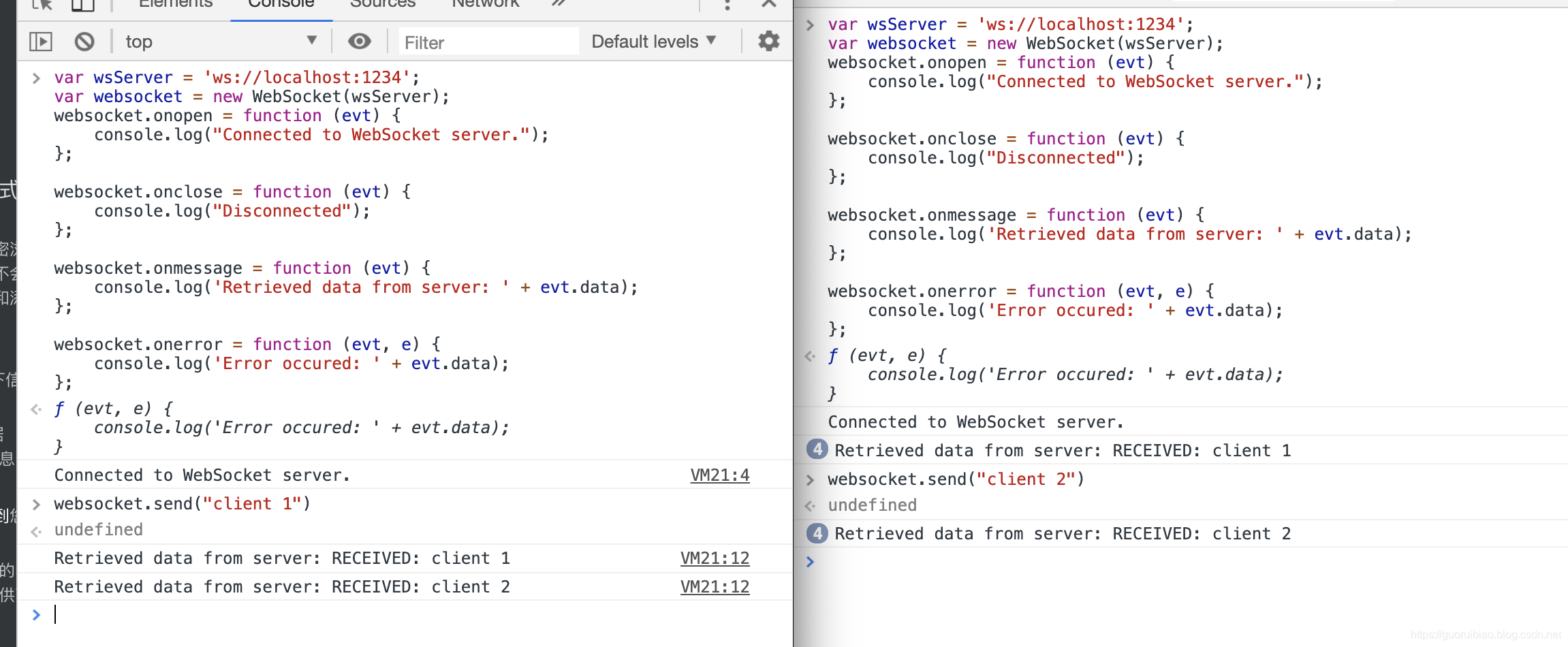Click 'ws://localhost:1234' string in left console
The width and height of the screenshot is (1568, 647).
307,77
